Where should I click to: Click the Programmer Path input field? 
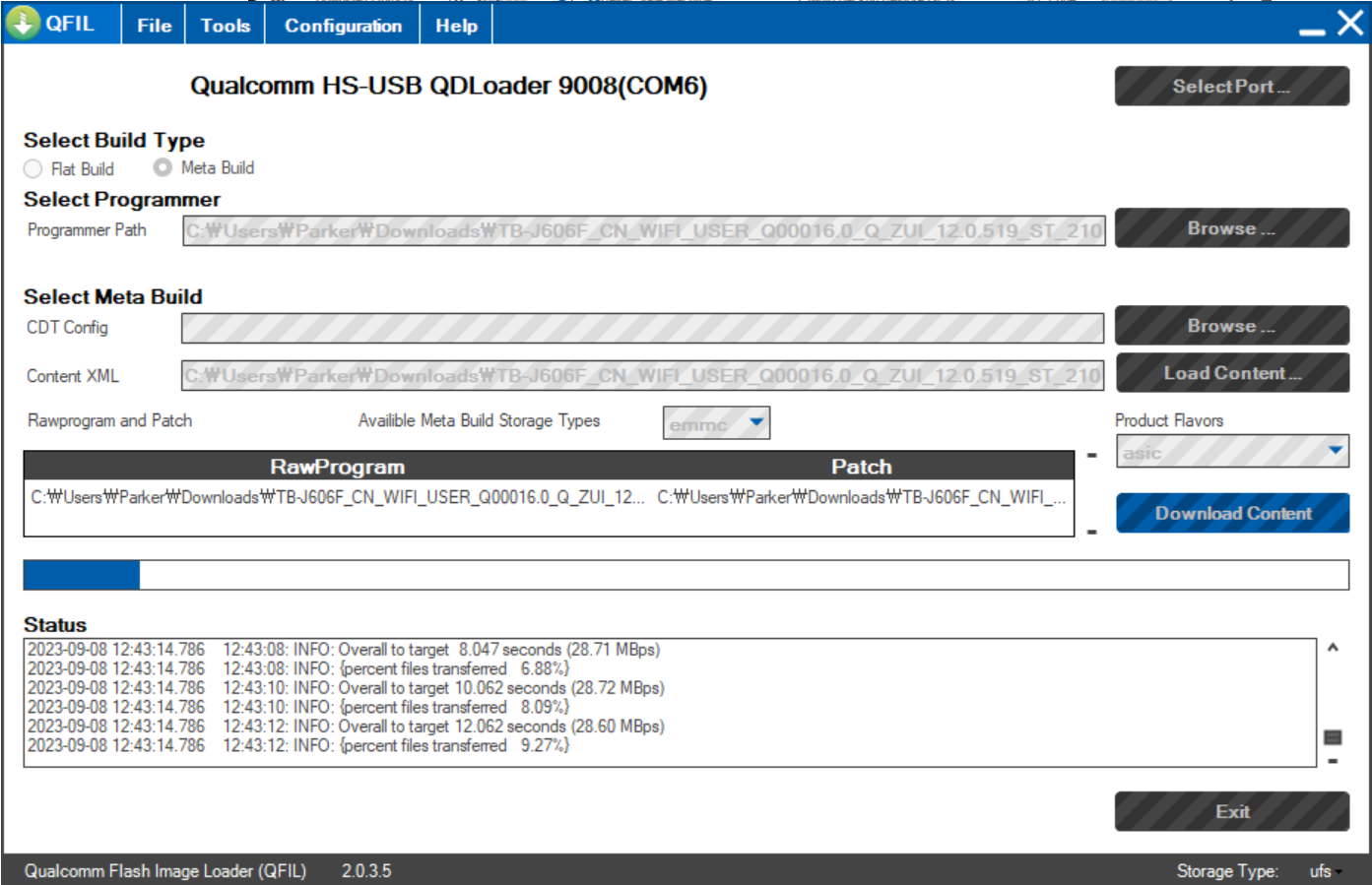644,230
